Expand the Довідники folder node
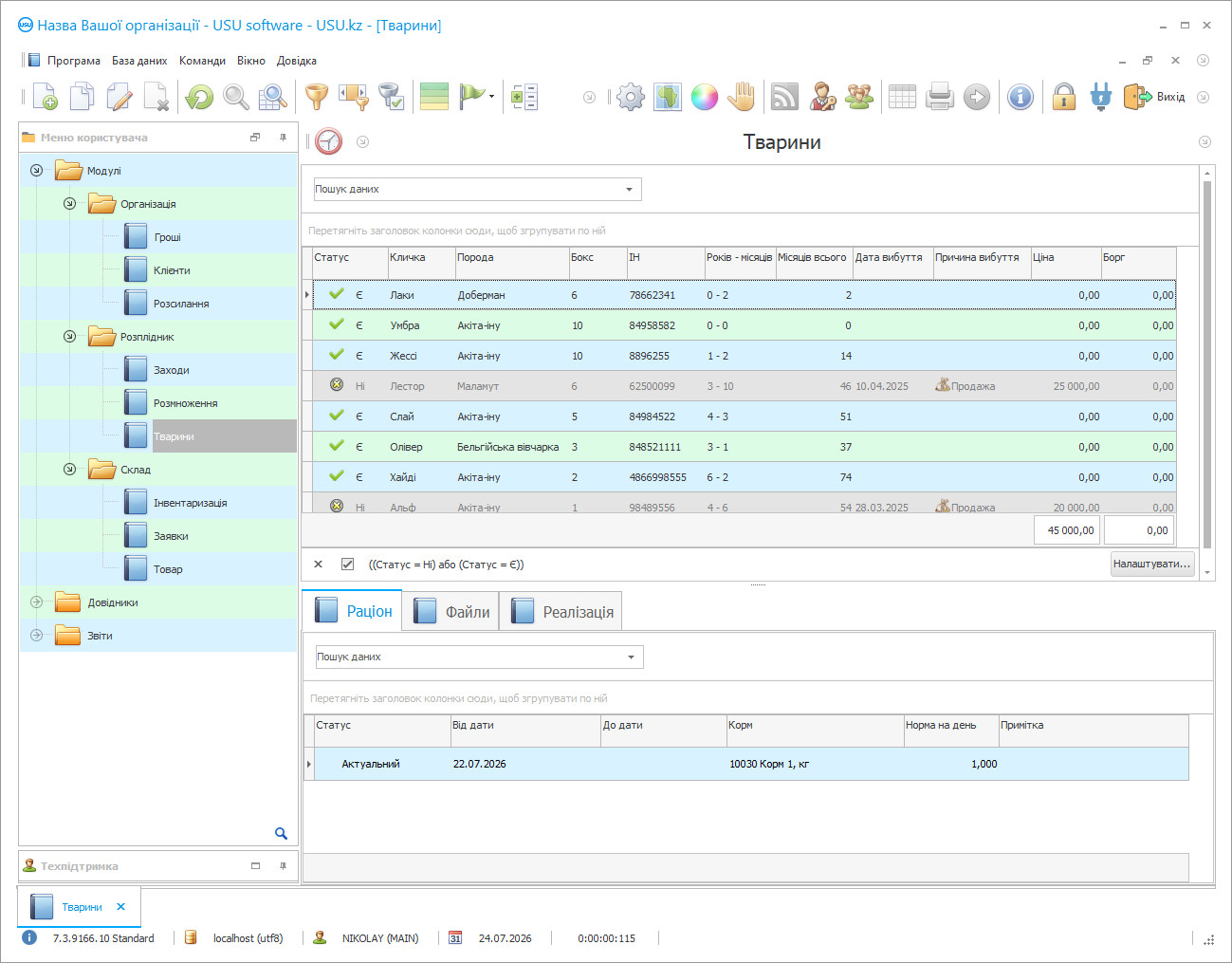1232x963 pixels. (x=36, y=602)
